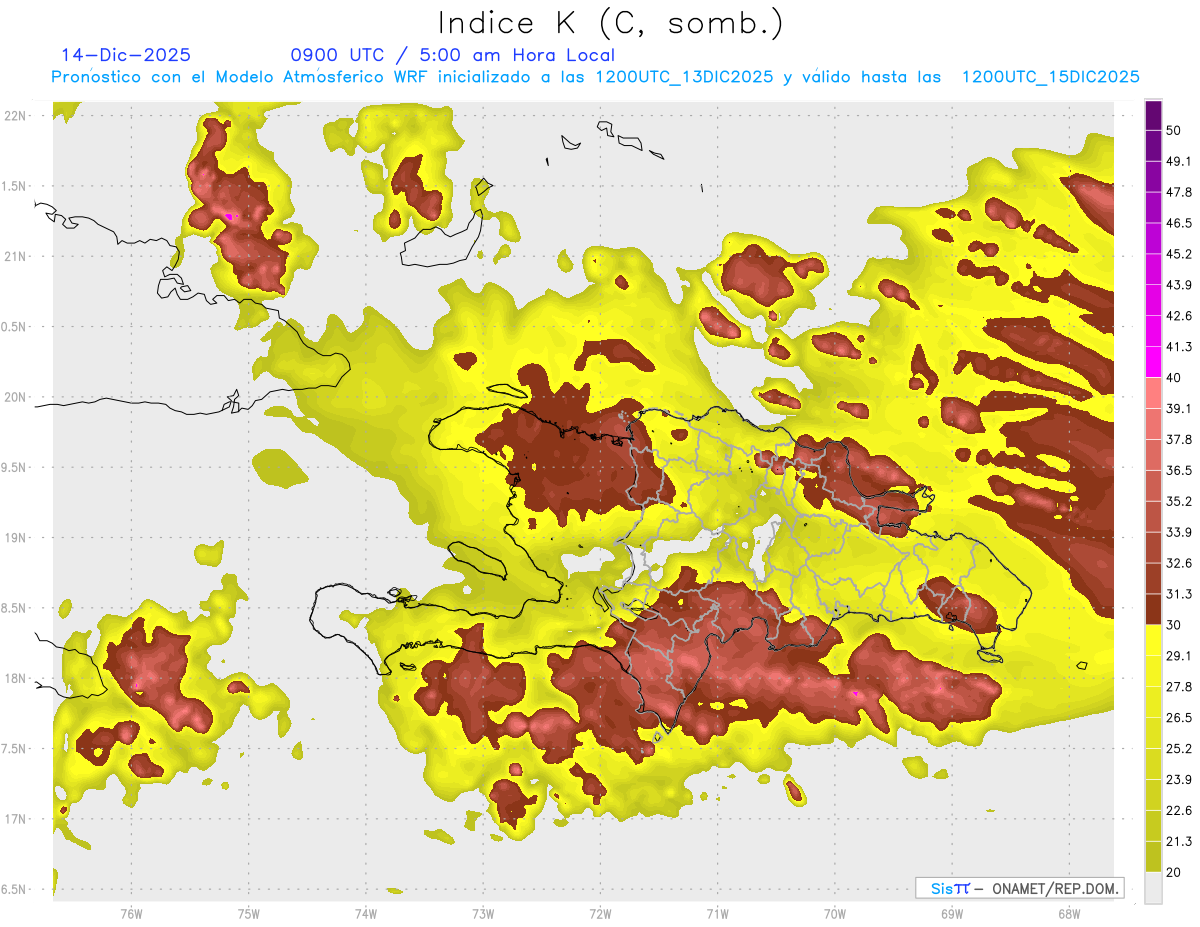
Task: Click the legend value "32.6"
Action: tap(1180, 563)
